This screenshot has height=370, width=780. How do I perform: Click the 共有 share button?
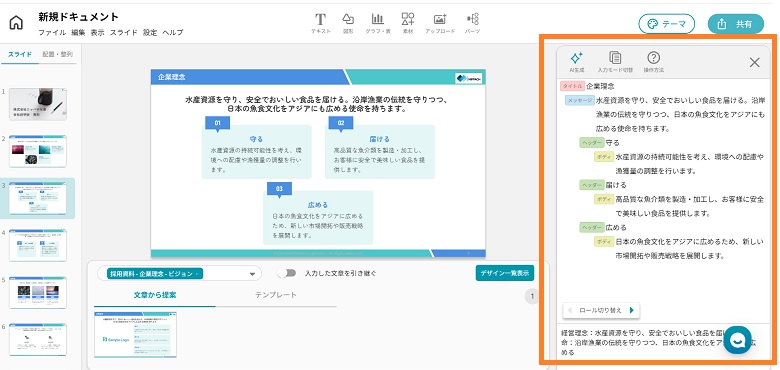pos(736,24)
